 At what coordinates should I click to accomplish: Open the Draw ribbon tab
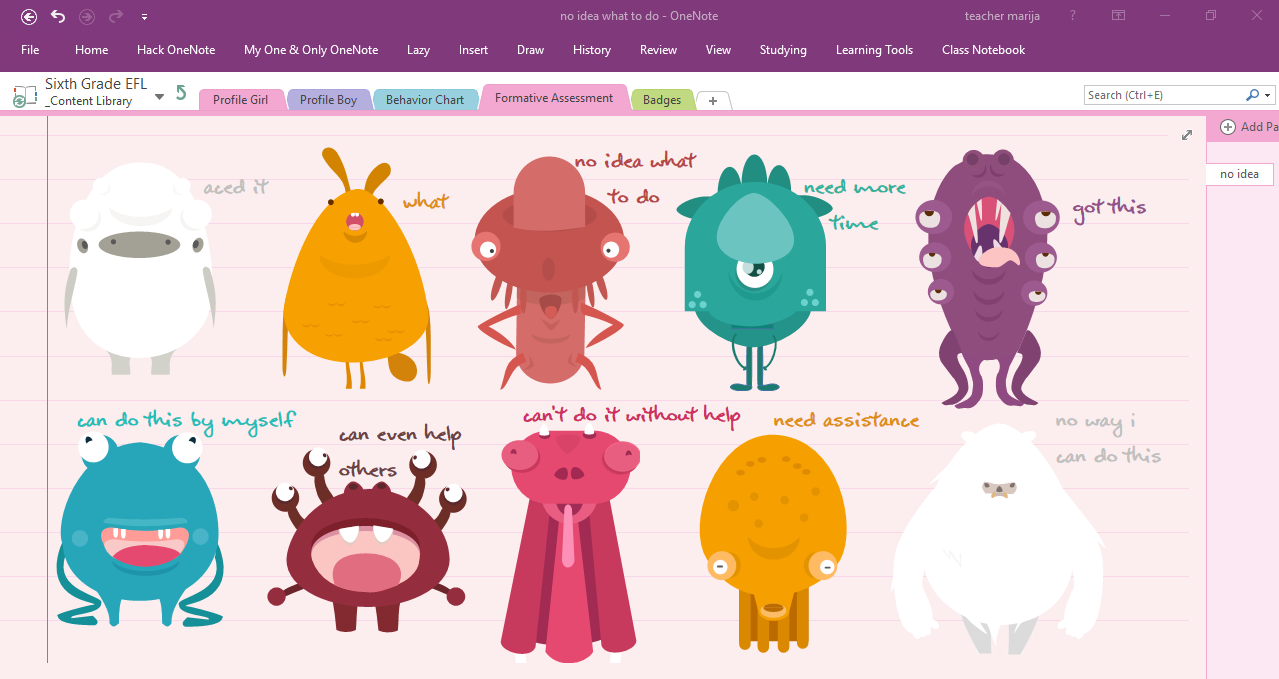(x=530, y=50)
